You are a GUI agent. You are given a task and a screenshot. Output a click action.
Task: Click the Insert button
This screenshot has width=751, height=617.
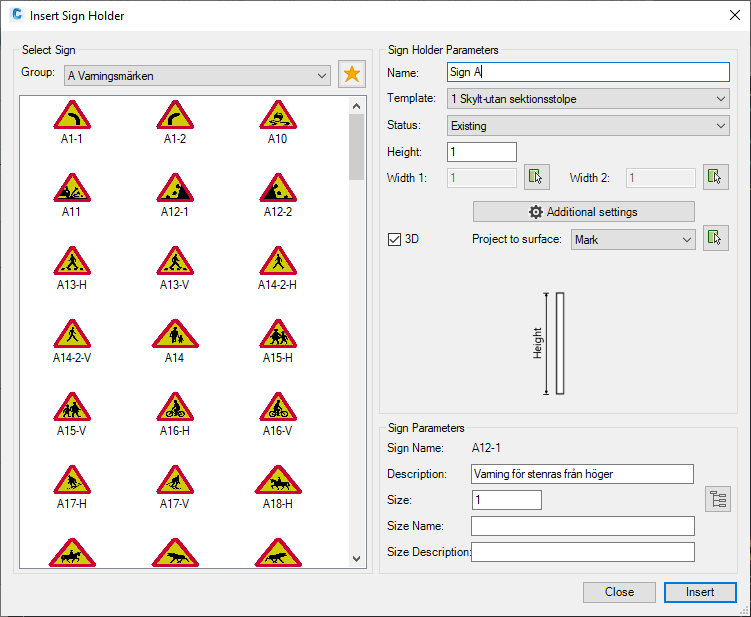pos(700,592)
